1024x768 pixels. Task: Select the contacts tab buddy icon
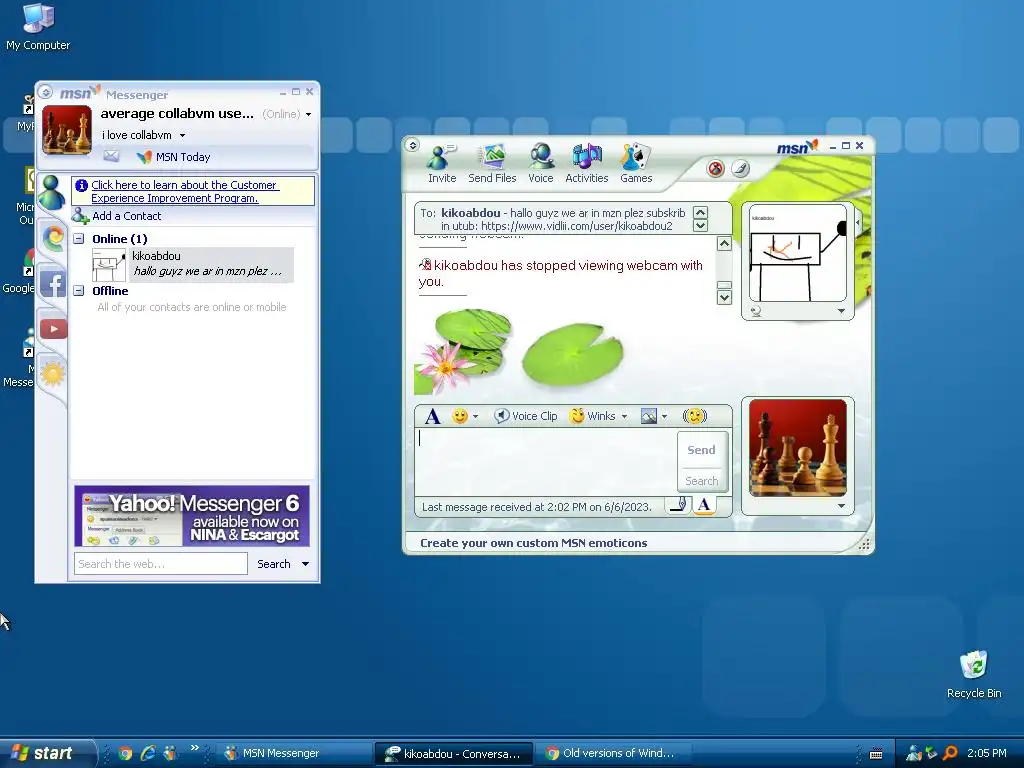coord(52,193)
